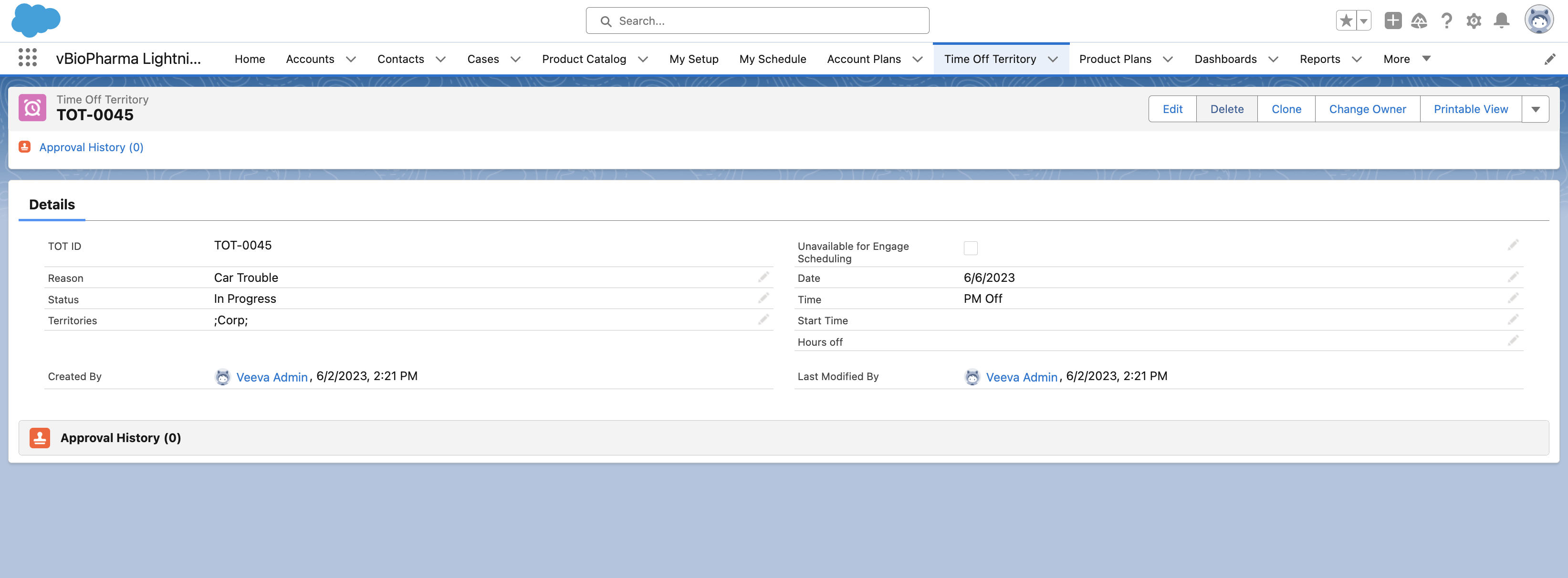Open the favorites list dropdown arrow
Image resolution: width=1568 pixels, height=578 pixels.
[x=1364, y=21]
